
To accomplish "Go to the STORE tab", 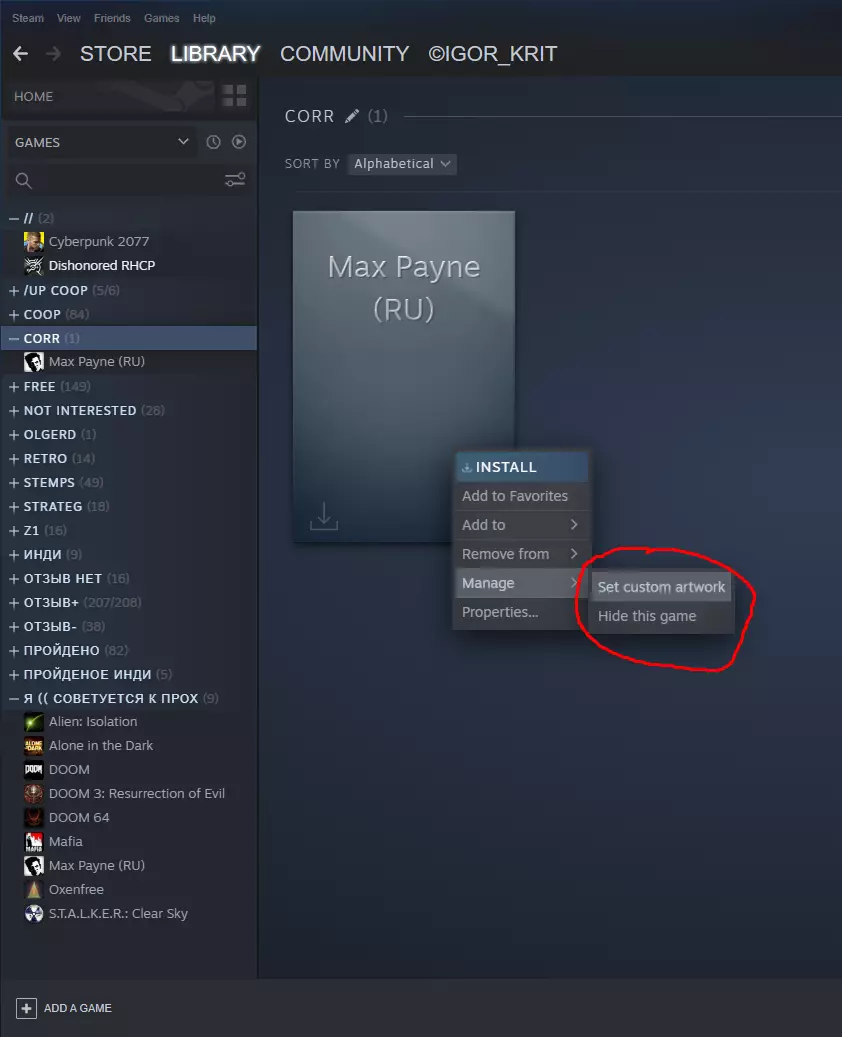I will pos(116,54).
